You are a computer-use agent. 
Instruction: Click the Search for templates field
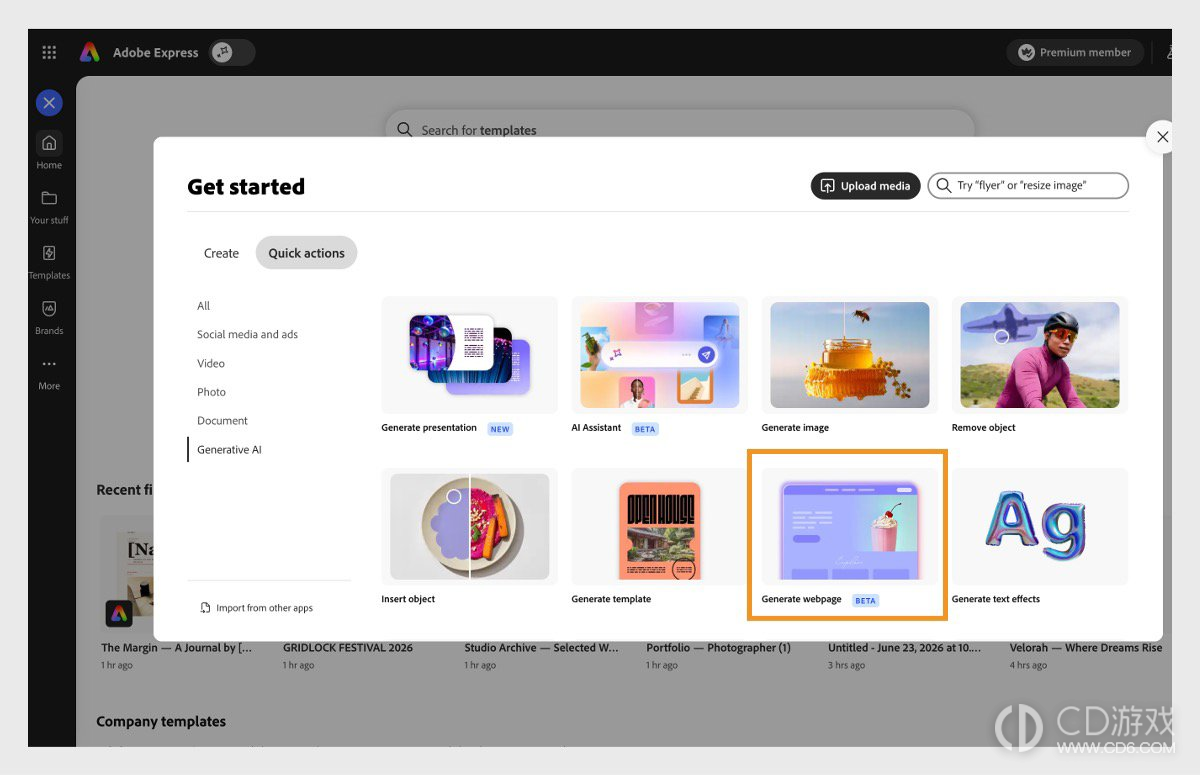pos(680,129)
